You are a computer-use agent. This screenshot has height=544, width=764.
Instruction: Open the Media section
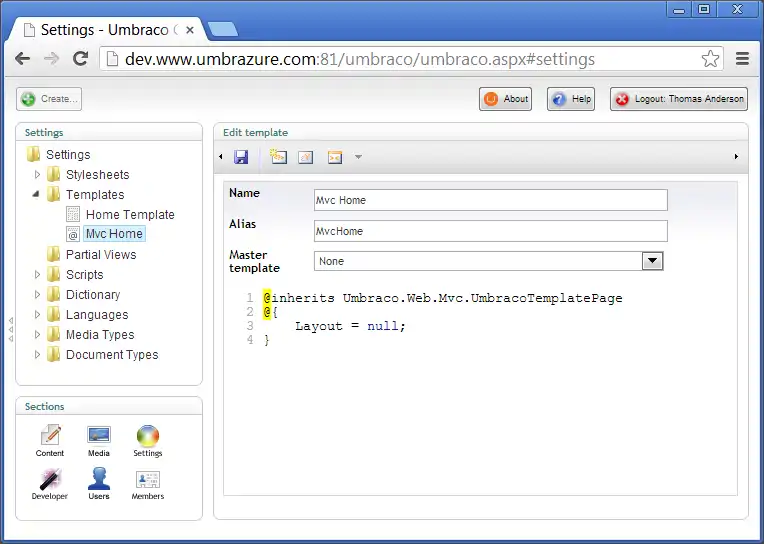pyautogui.click(x=99, y=441)
